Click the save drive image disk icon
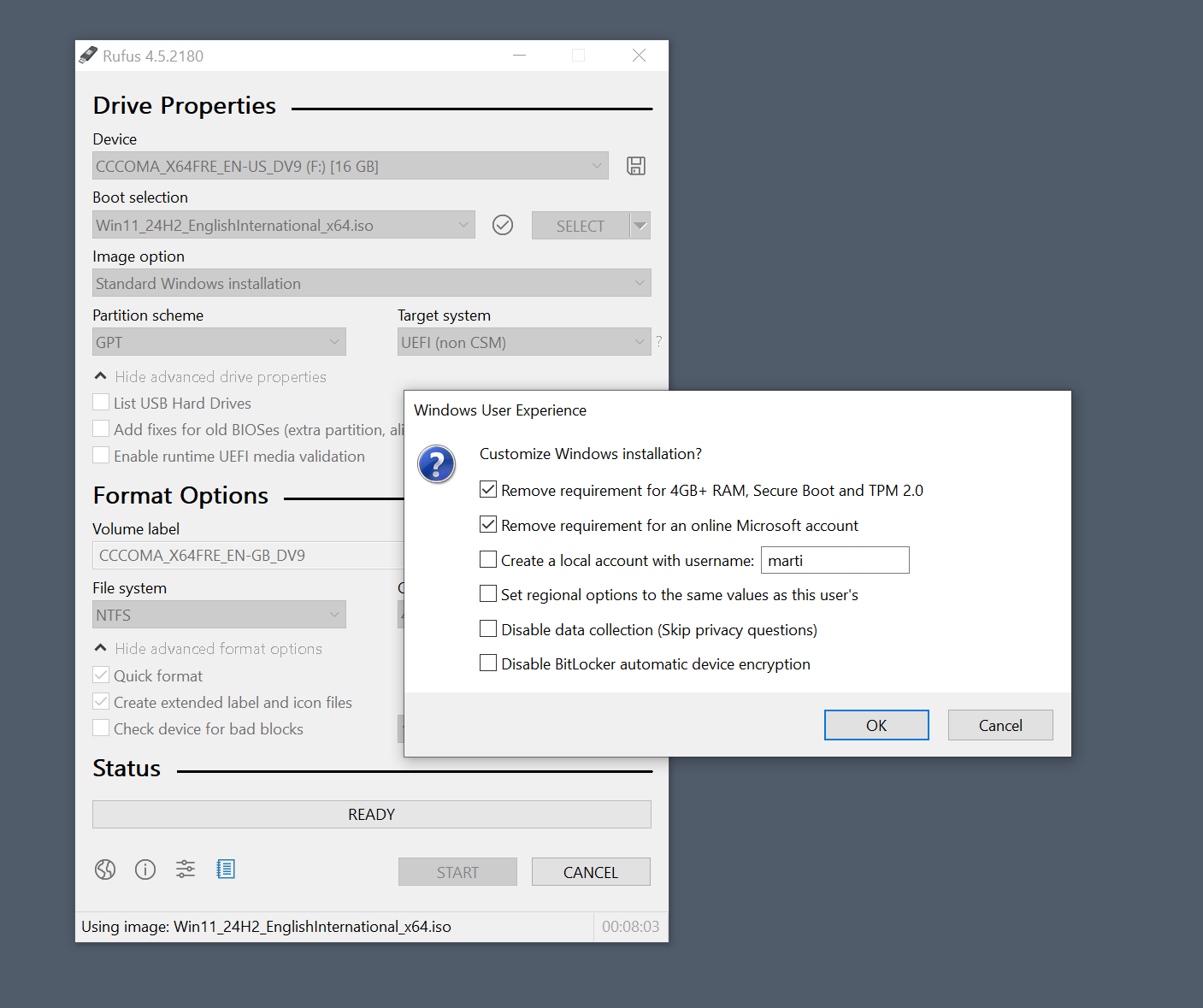Screen dimensions: 1203x1008 (x=636, y=166)
